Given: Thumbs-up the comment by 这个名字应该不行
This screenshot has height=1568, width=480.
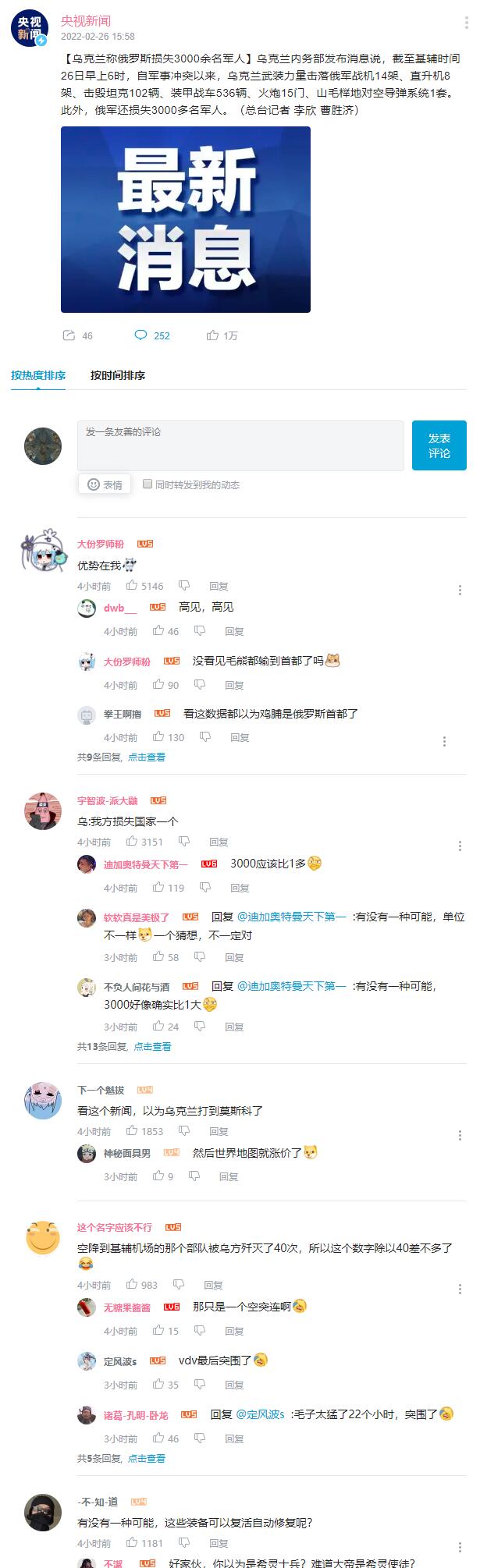Looking at the screenshot, I should point(132,1284).
